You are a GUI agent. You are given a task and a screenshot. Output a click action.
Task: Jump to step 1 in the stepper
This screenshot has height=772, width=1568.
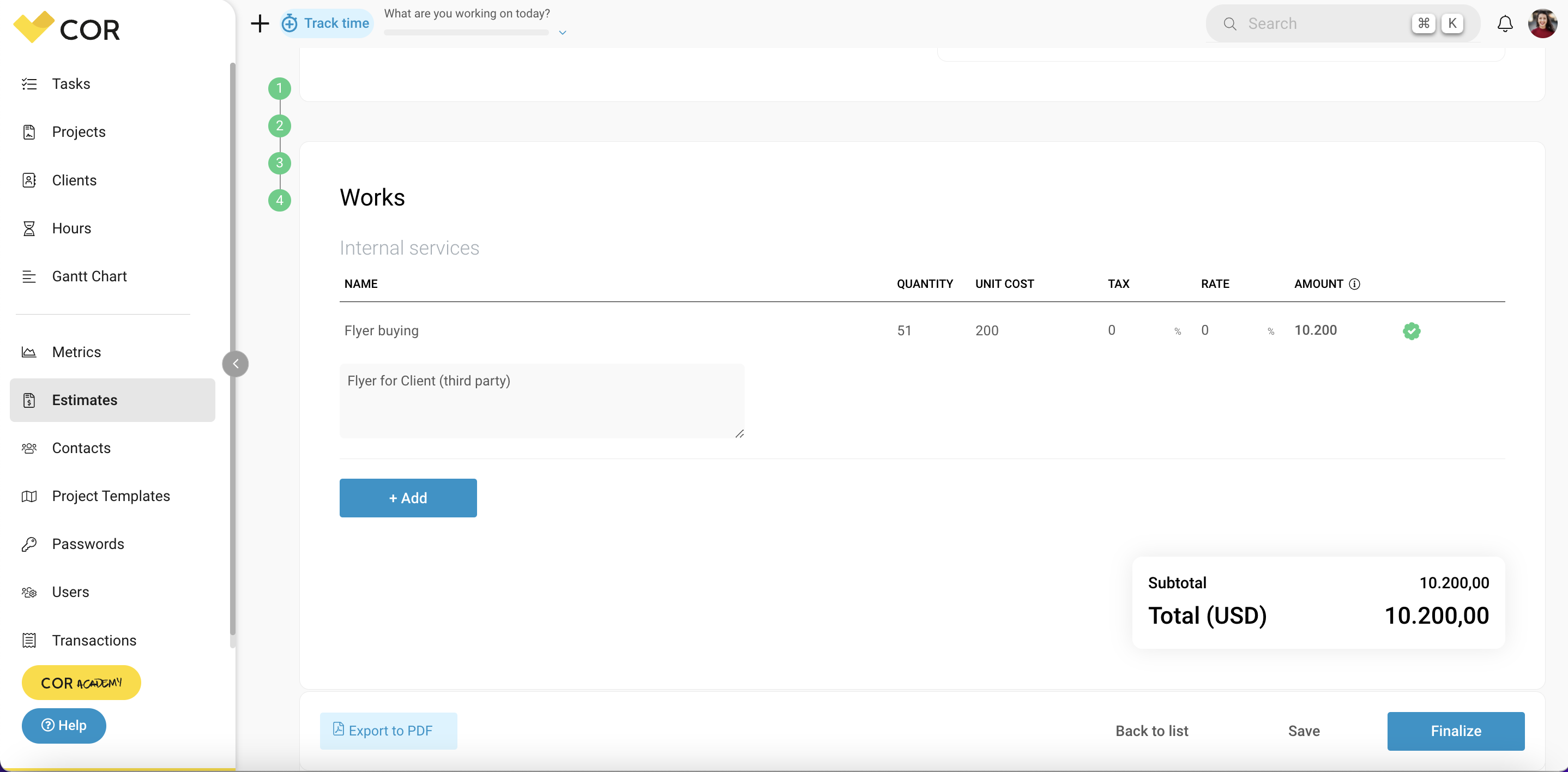[x=279, y=89]
